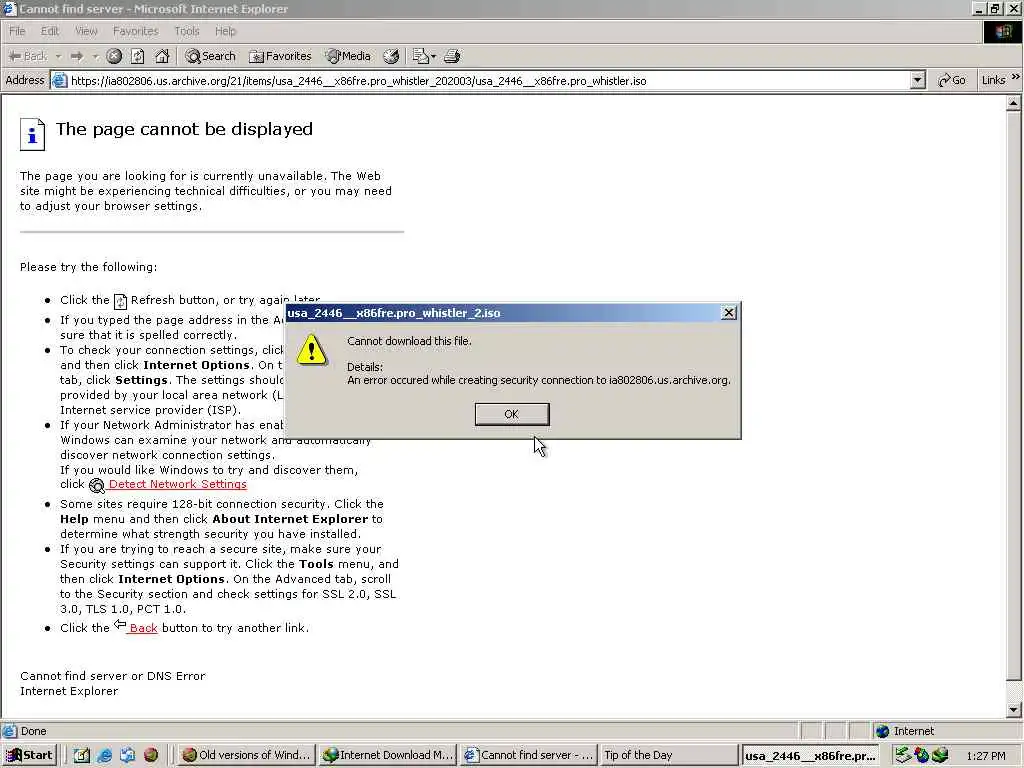
Task: Click "Cannot download this file." message
Action: (x=409, y=341)
